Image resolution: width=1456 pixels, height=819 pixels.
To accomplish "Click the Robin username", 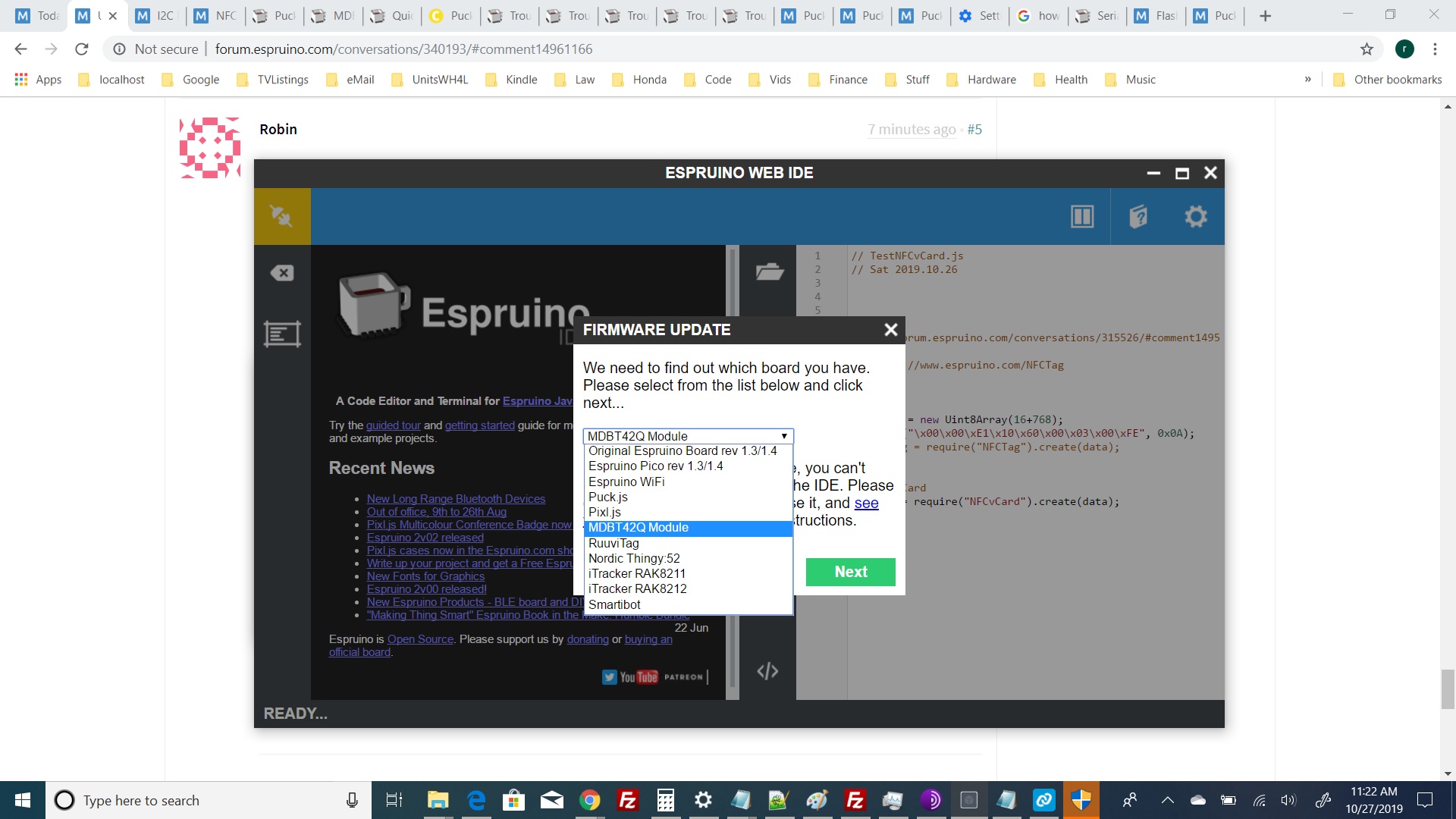I will click(x=278, y=130).
